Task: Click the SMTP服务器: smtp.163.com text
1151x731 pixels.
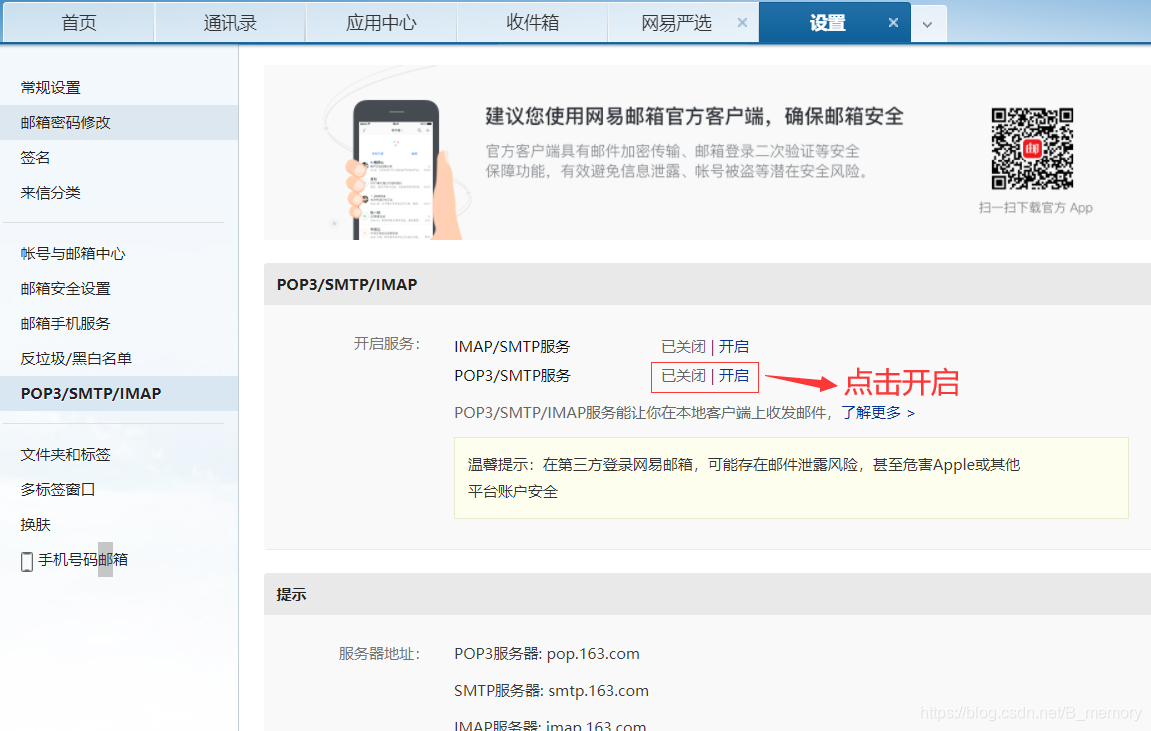Action: [x=551, y=691]
